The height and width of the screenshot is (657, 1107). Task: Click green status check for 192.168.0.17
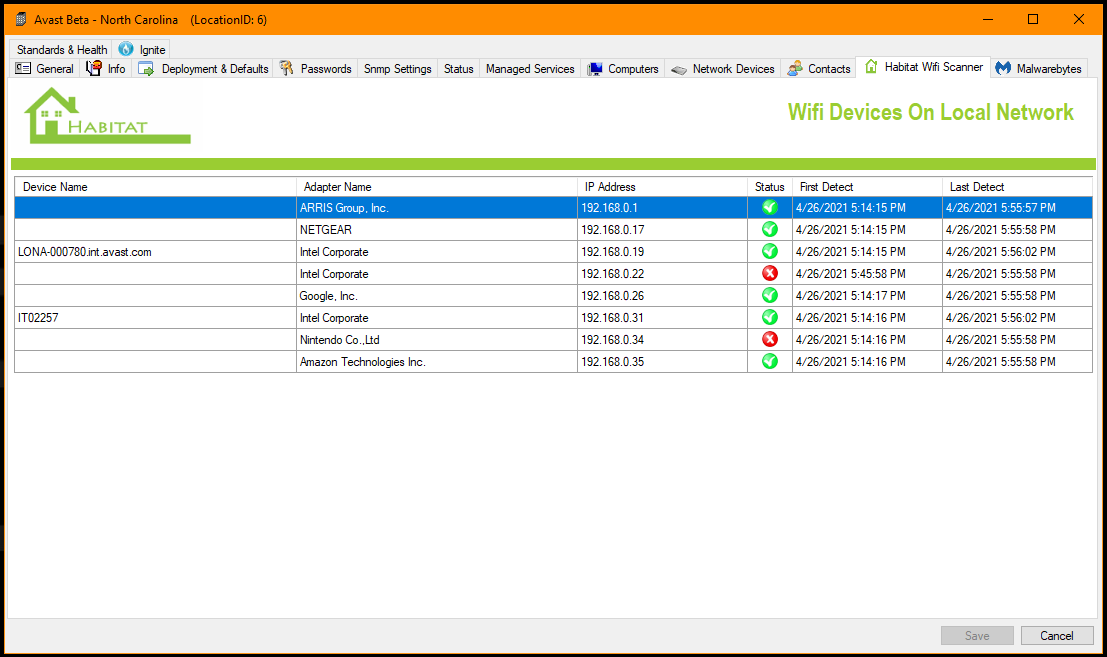[x=770, y=229]
